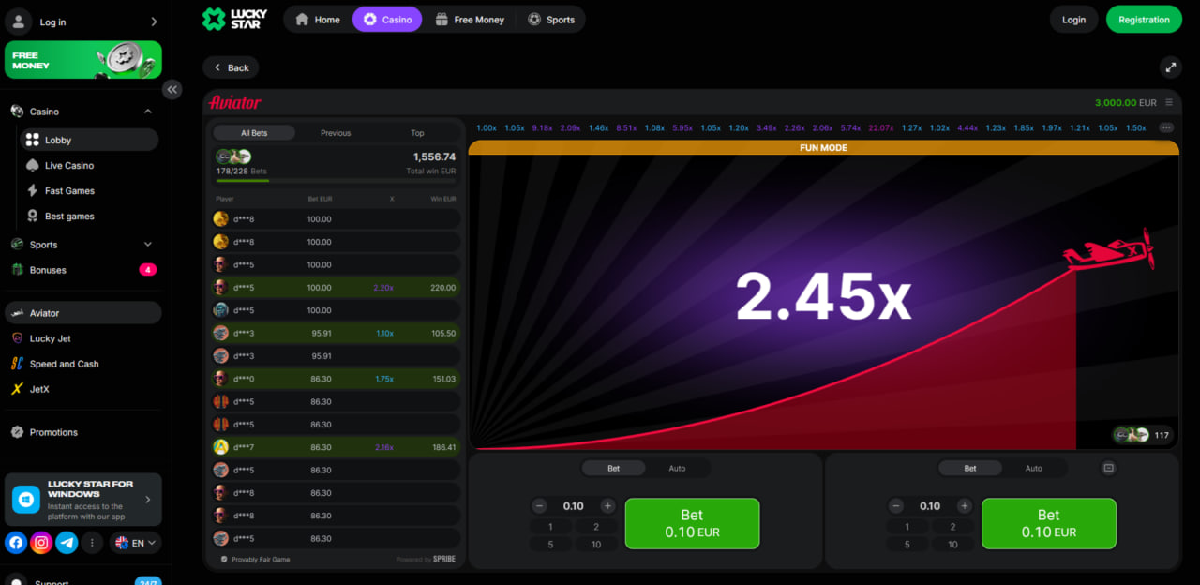Click the 22.07x round history multiplier
Viewport: 1200px width, 585px height.
click(x=881, y=128)
